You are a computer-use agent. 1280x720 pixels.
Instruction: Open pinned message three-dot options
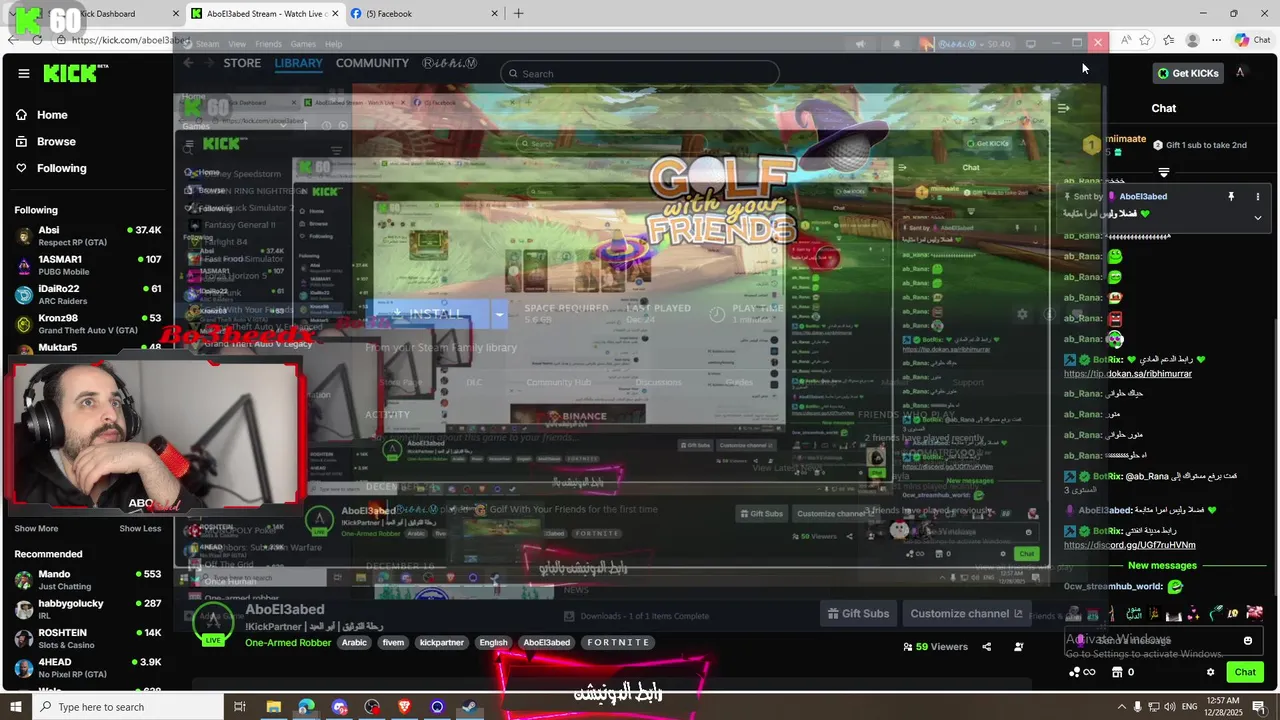[x=1257, y=197]
